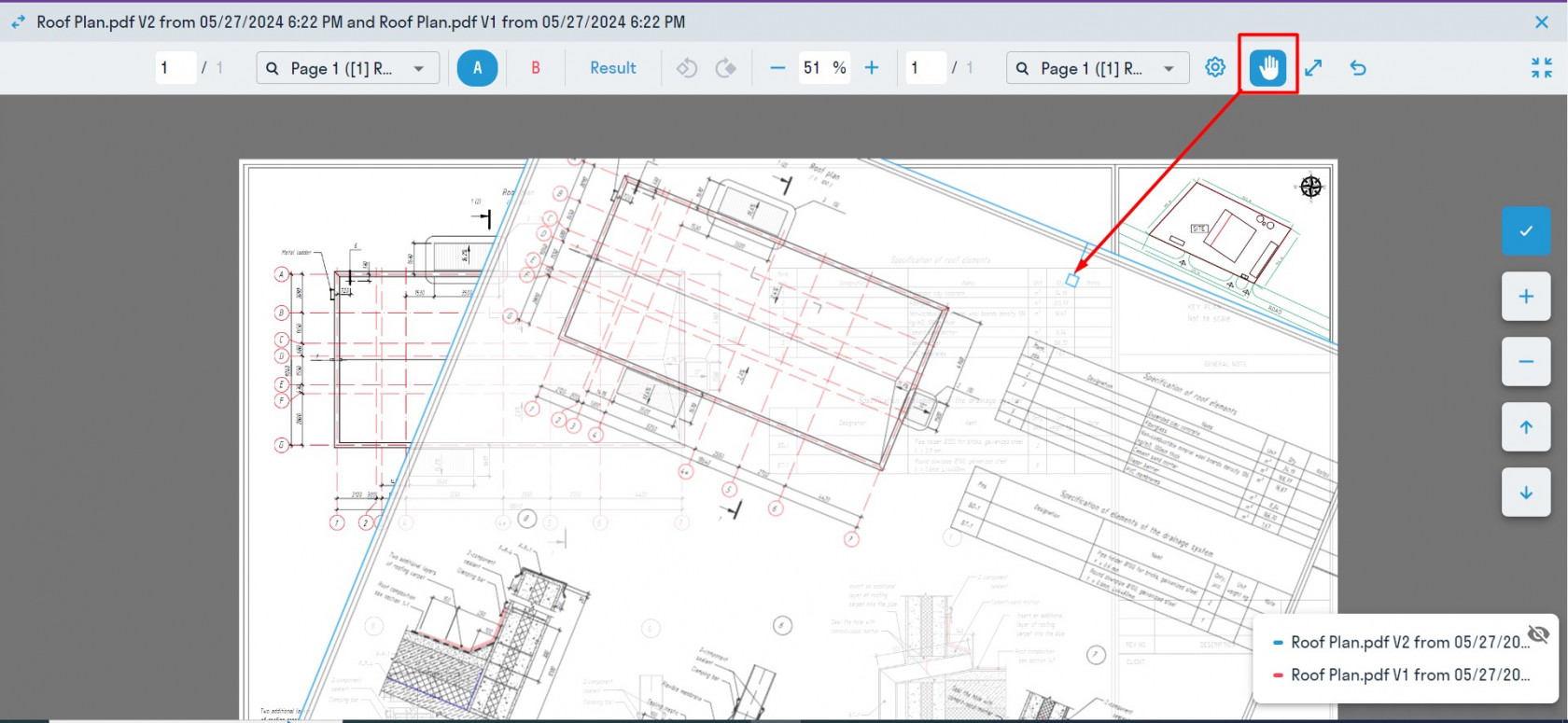Click the minus button in side panel

click(x=1526, y=362)
